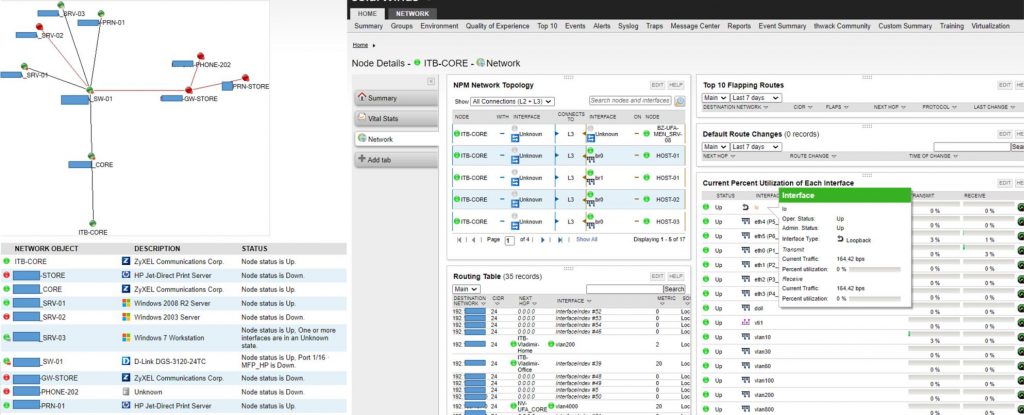The height and width of the screenshot is (415, 1024).
Task: Click the Search button in Routing Table
Action: (674, 289)
